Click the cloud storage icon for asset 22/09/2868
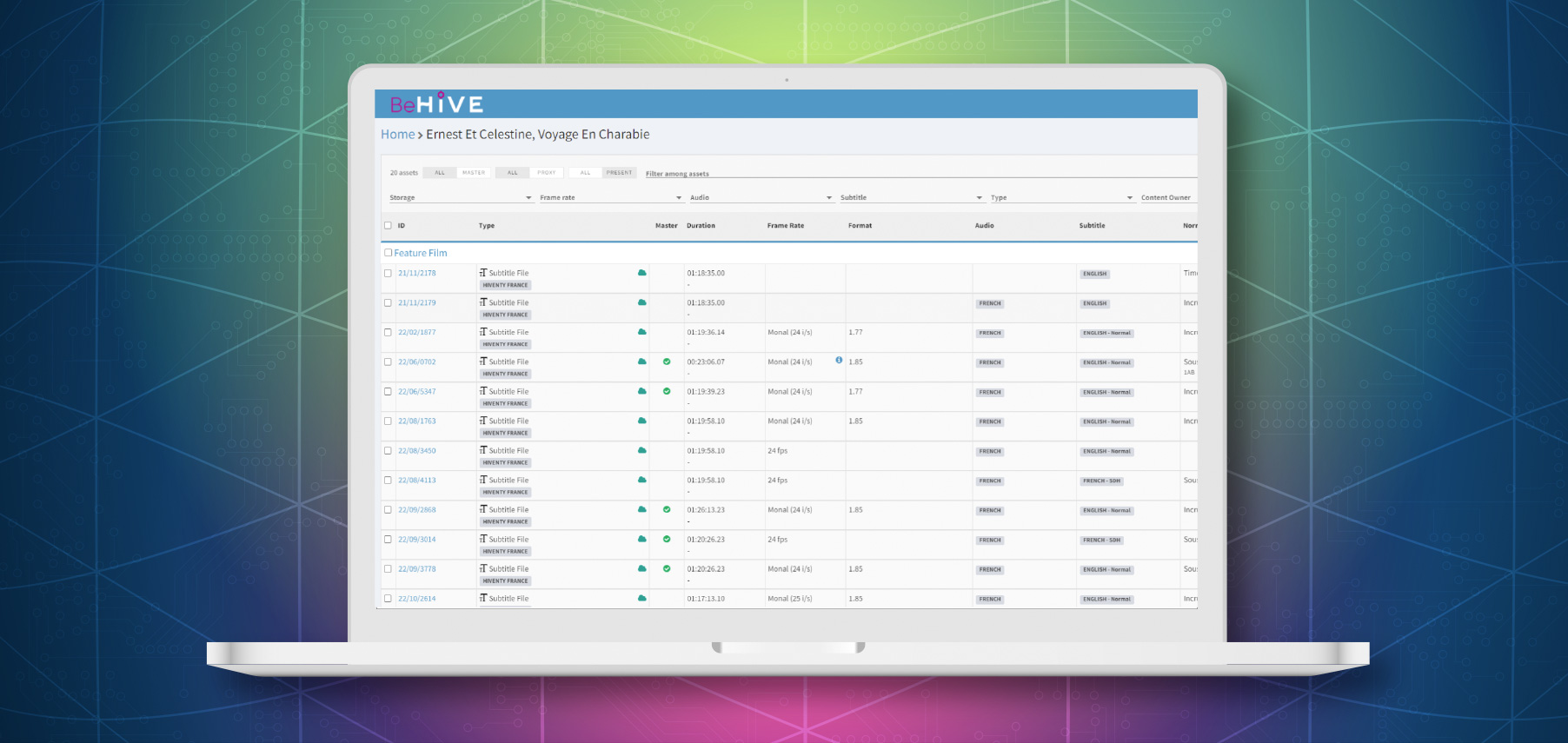Screen dimensions: 1568x743 click(642, 509)
